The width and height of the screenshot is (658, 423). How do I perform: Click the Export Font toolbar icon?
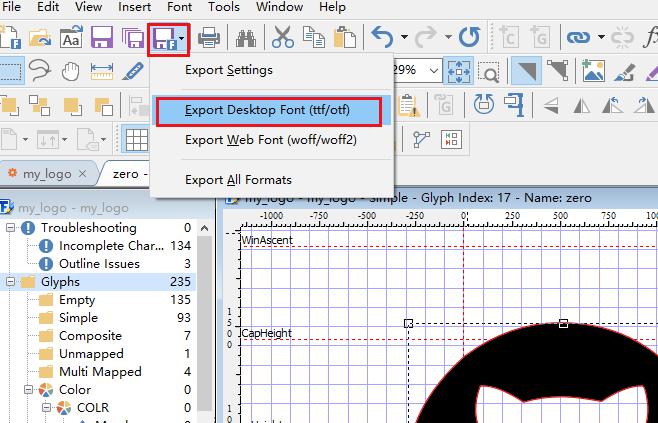(x=164, y=38)
